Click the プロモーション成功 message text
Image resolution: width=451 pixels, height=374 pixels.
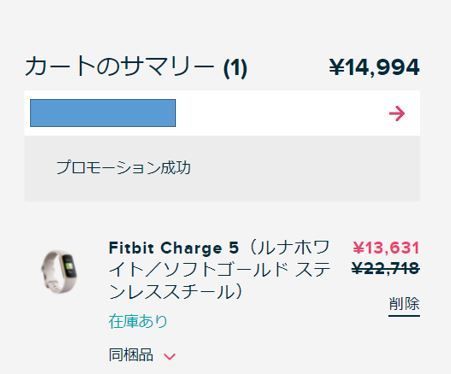(x=124, y=168)
